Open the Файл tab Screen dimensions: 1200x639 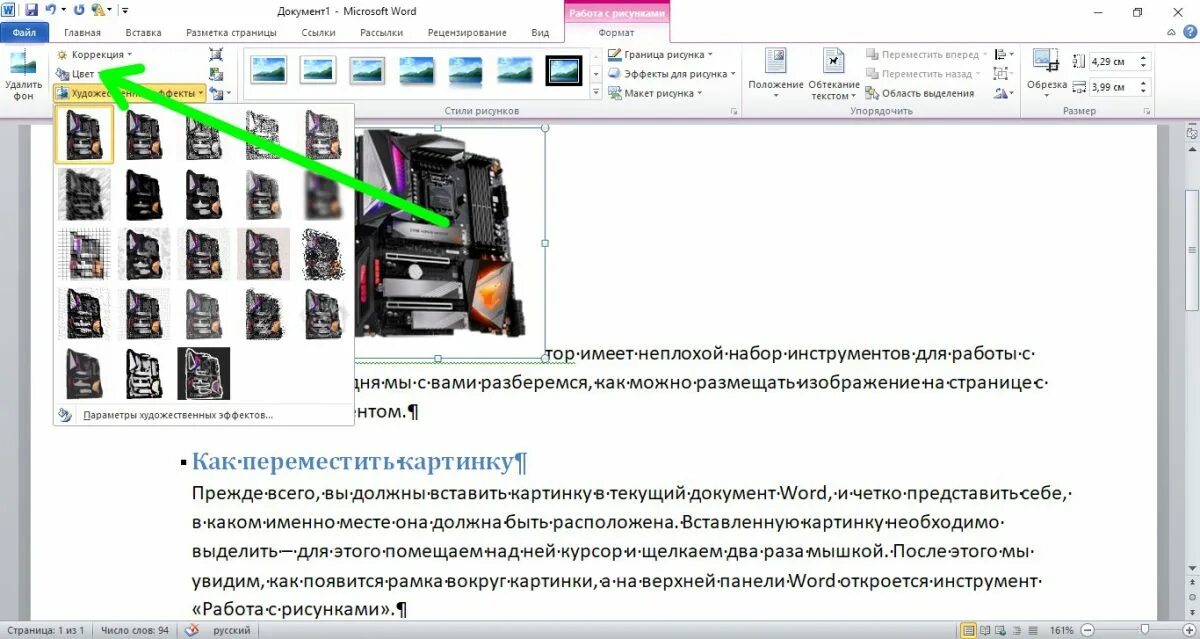24,32
